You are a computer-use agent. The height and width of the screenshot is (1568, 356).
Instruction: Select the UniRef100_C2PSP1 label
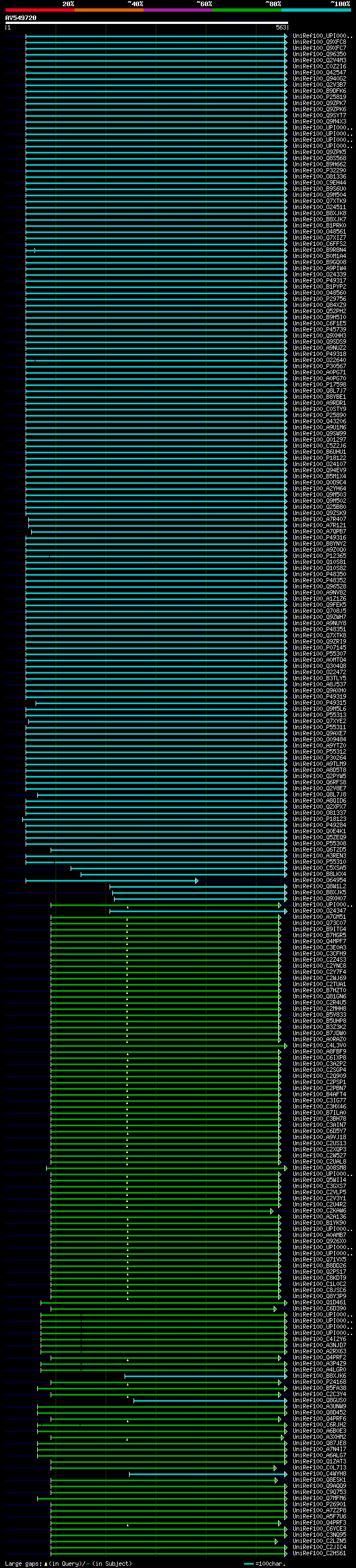point(319,1082)
